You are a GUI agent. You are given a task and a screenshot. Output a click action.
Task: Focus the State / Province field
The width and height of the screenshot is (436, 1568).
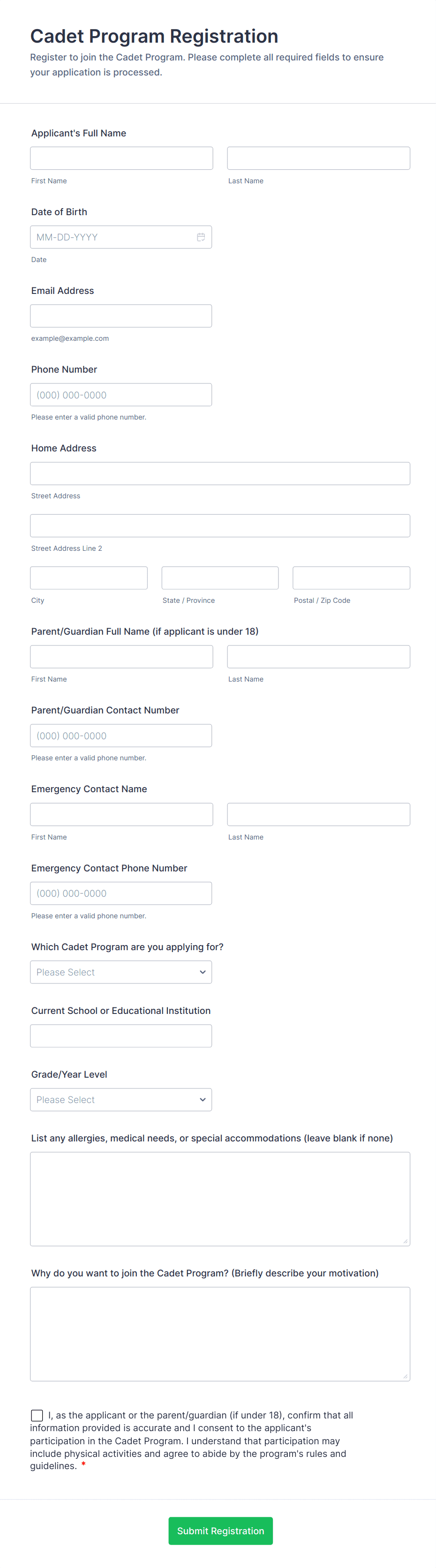pos(220,578)
